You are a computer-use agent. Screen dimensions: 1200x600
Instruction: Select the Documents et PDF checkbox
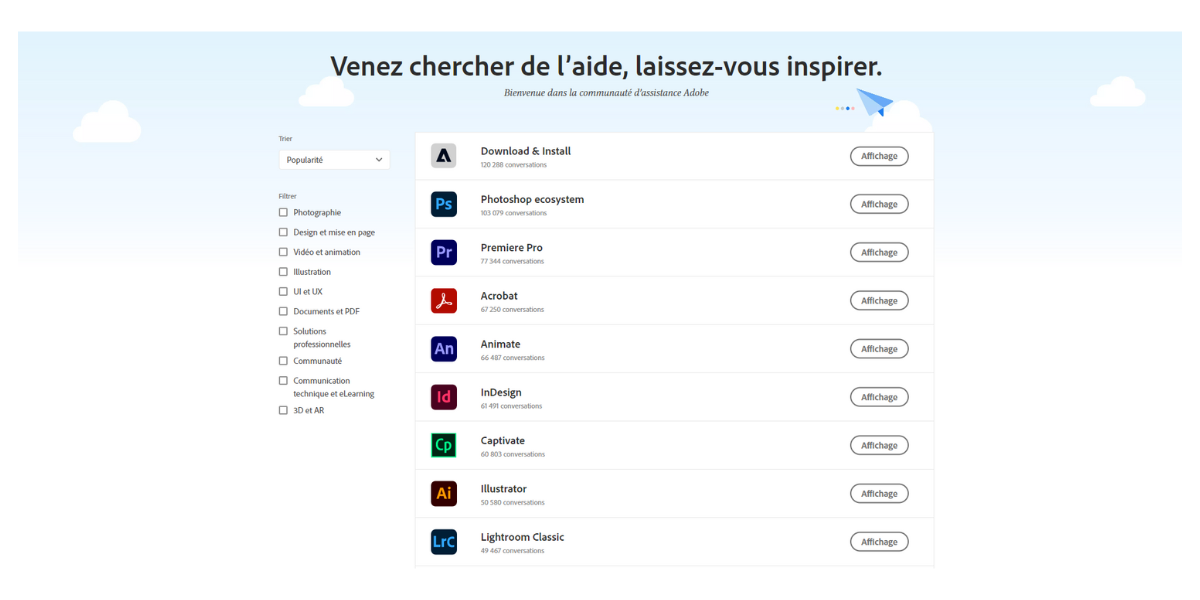pos(283,311)
